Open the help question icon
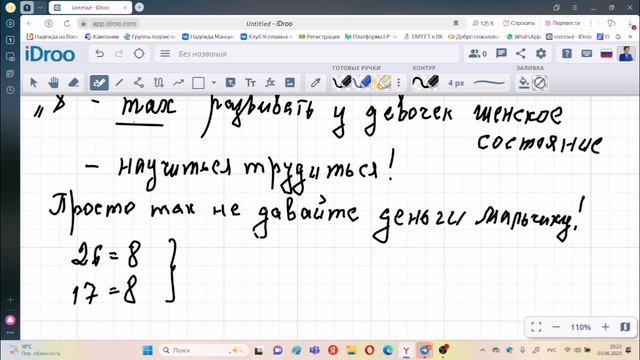 point(567,53)
